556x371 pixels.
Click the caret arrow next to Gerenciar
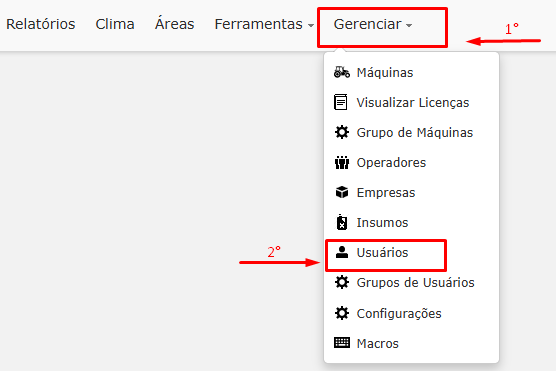click(409, 26)
